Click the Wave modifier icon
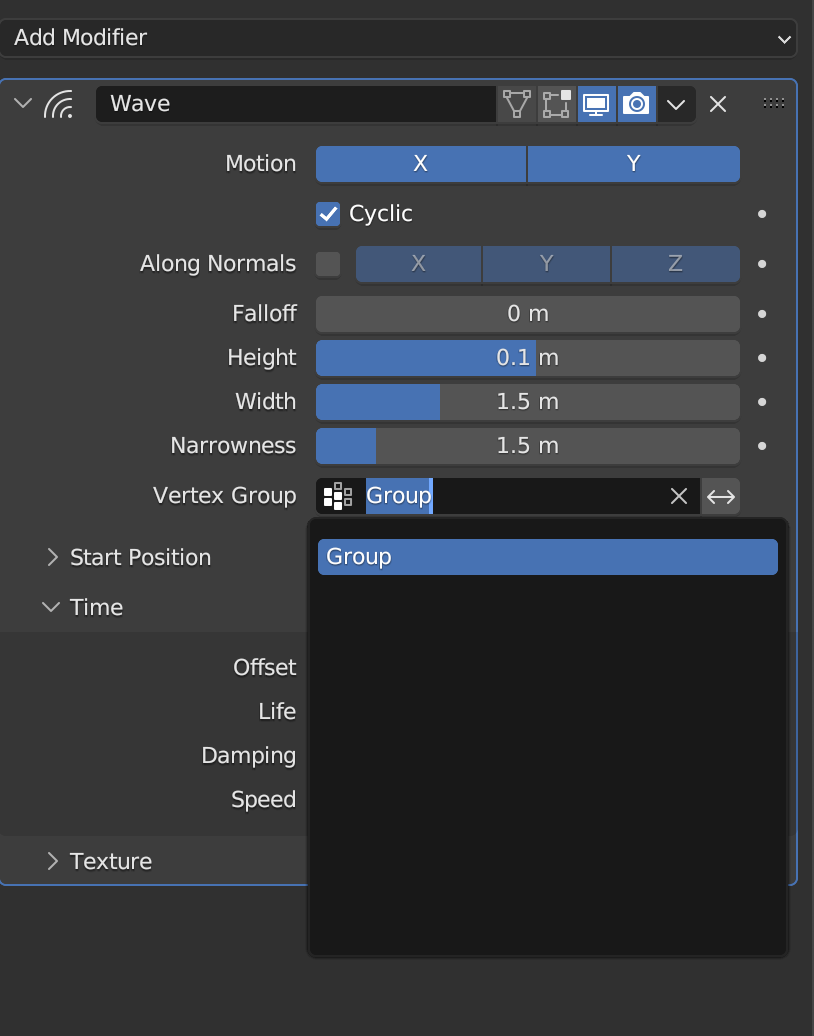The image size is (814, 1036). pos(59,104)
